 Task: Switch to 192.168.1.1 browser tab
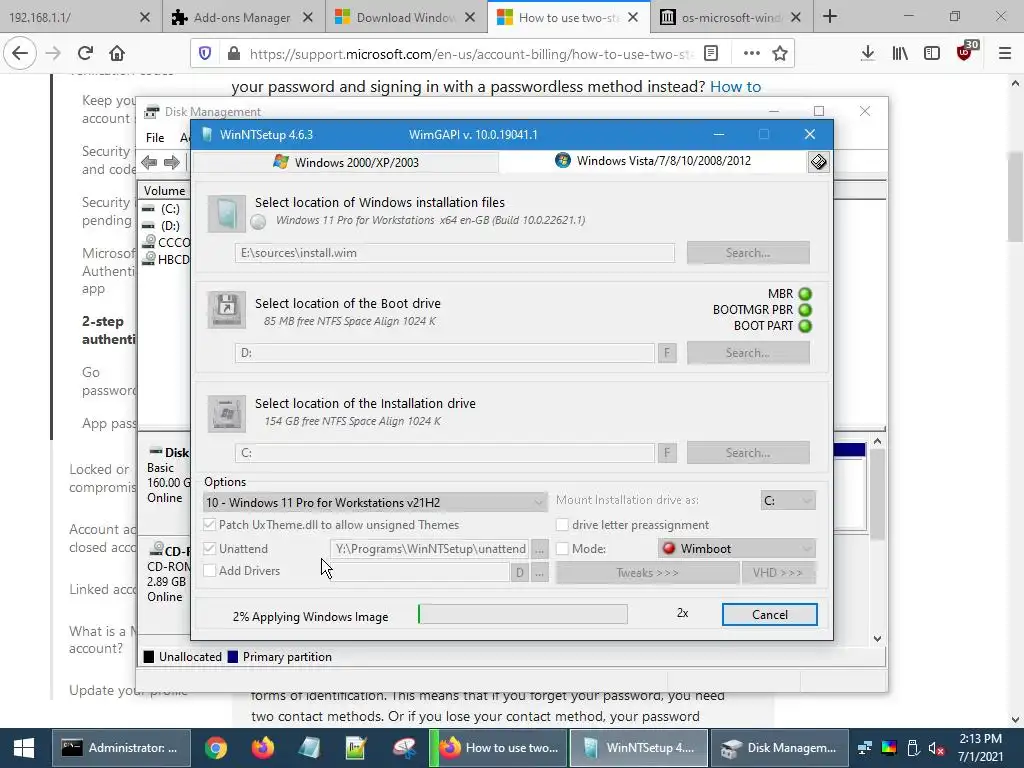[x=79, y=17]
